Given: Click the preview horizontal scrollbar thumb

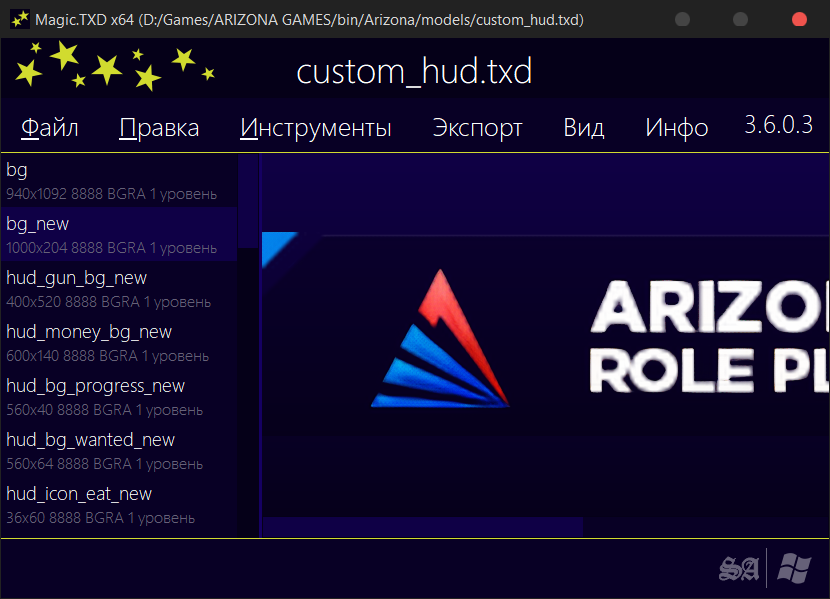Looking at the screenshot, I should 422,527.
